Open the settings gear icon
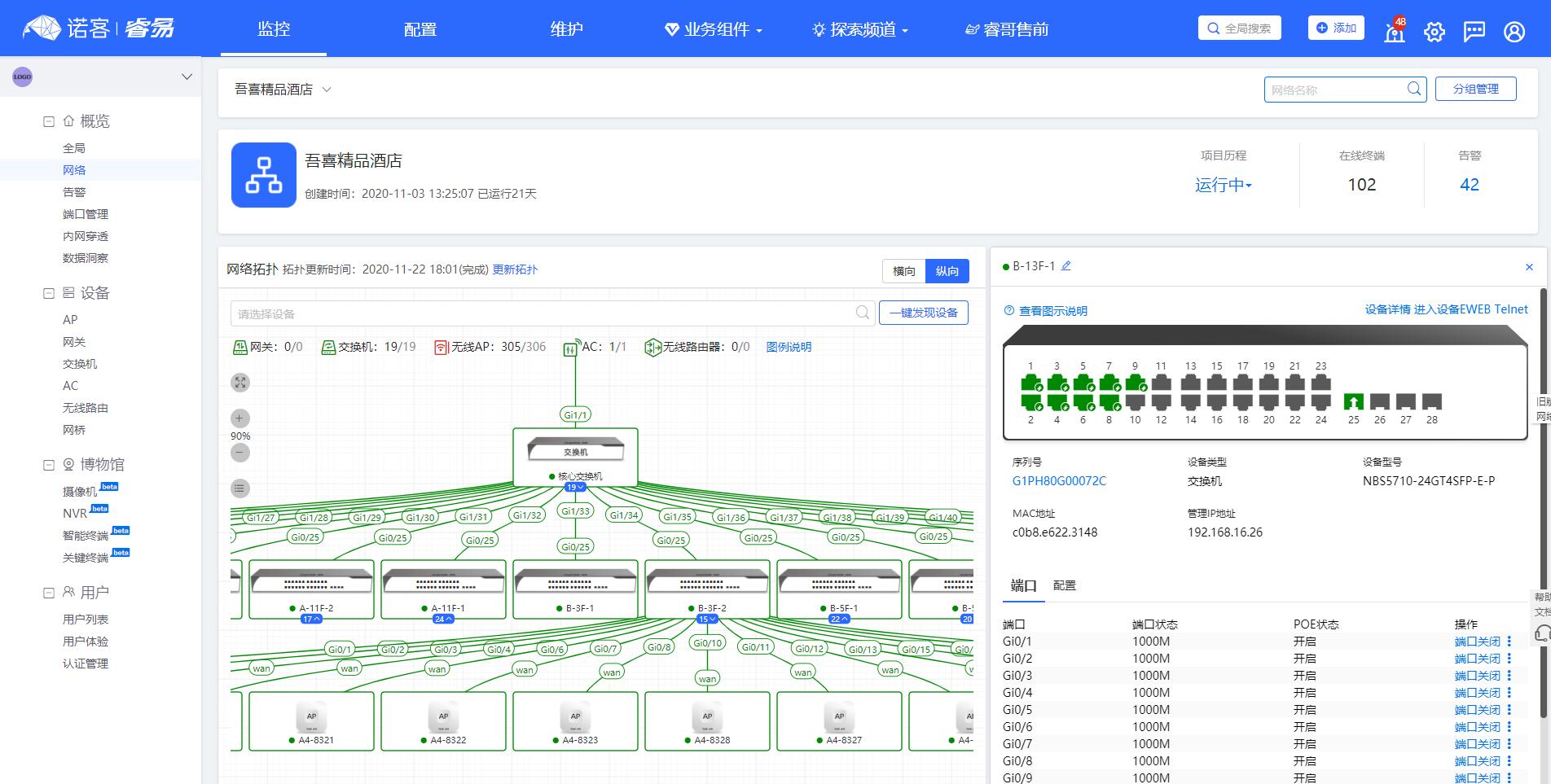Image resolution: width=1551 pixels, height=784 pixels. click(x=1434, y=32)
